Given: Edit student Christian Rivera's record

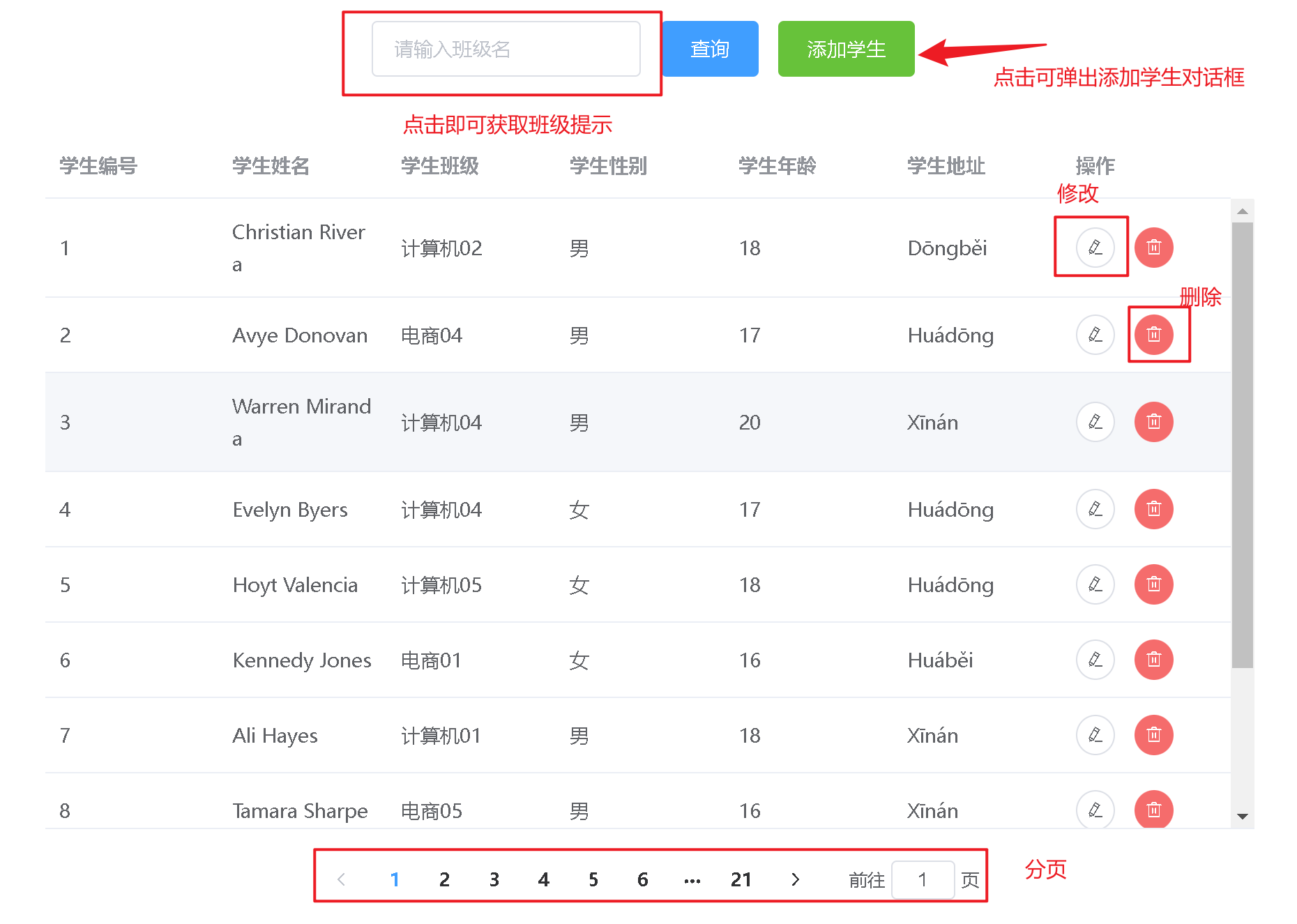Looking at the screenshot, I should [x=1095, y=248].
